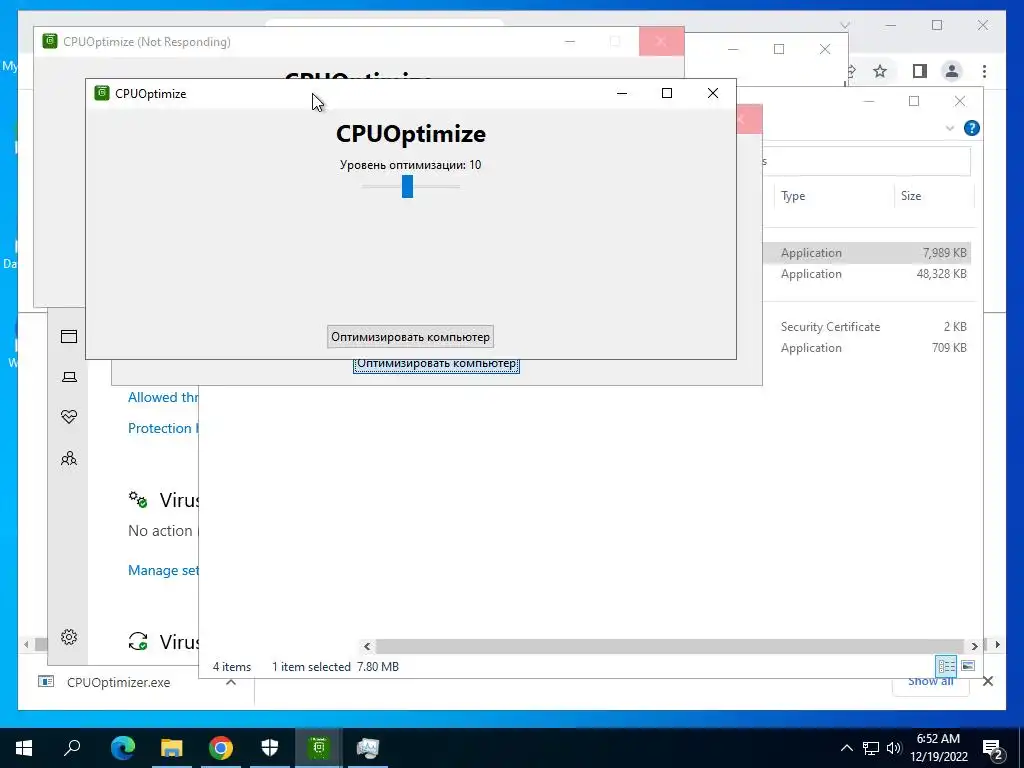Screen dimensions: 1024x768
Task: Maximize the front CPUOptimize window
Action: [667, 93]
